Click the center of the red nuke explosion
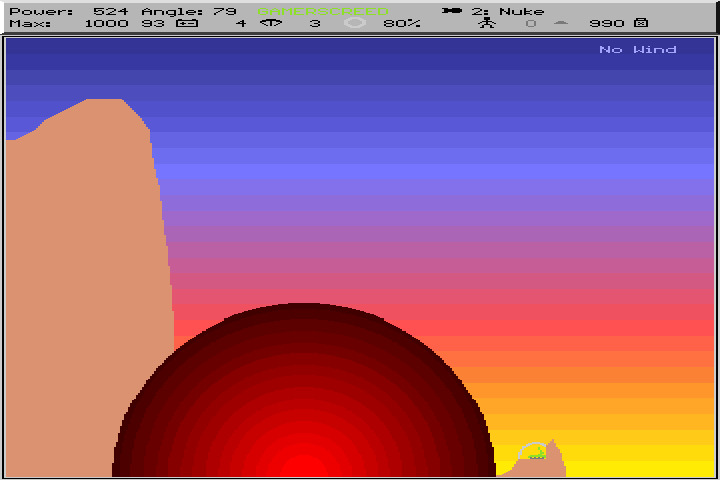 [x=304, y=466]
